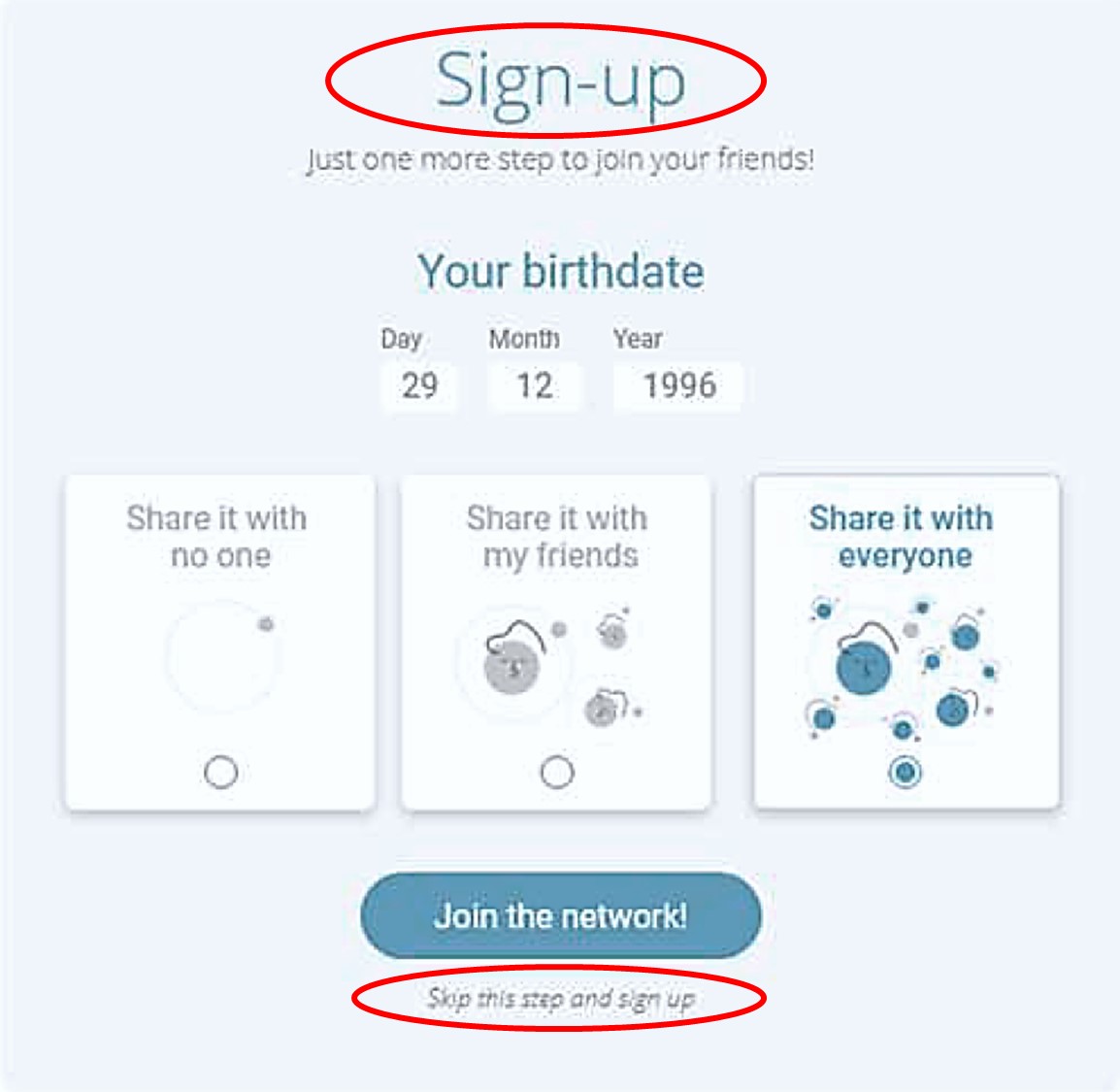Click the 'Share it with my friends' card title
This screenshot has height=1092, width=1120.
click(x=558, y=537)
